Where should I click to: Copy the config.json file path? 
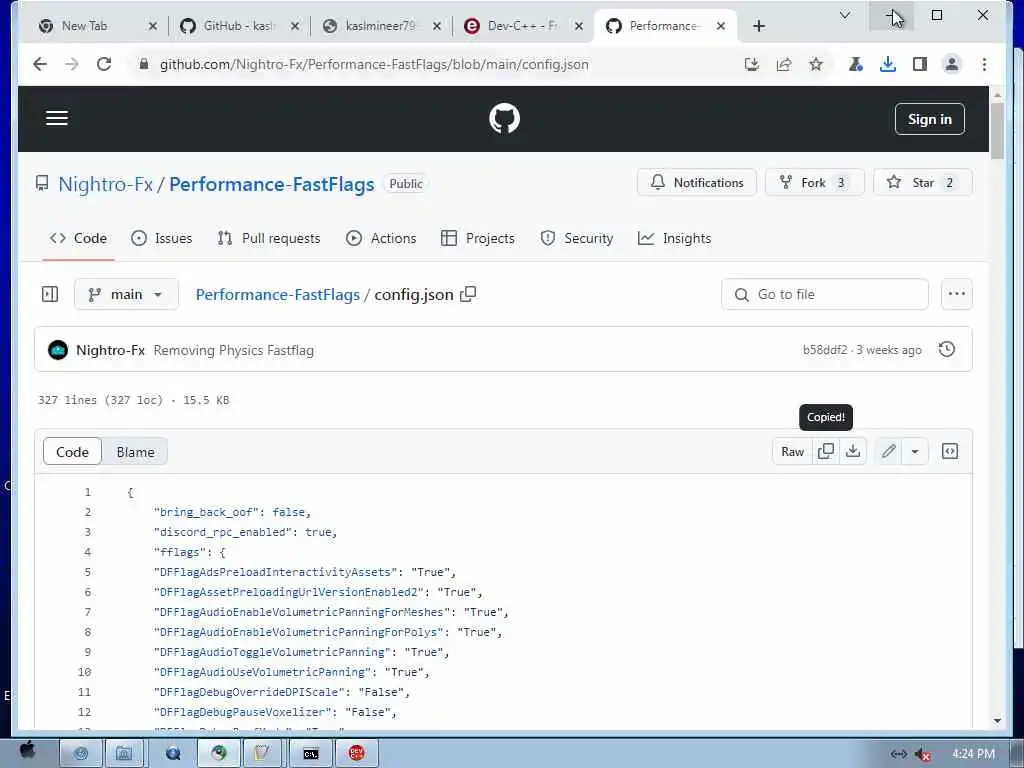(x=468, y=294)
